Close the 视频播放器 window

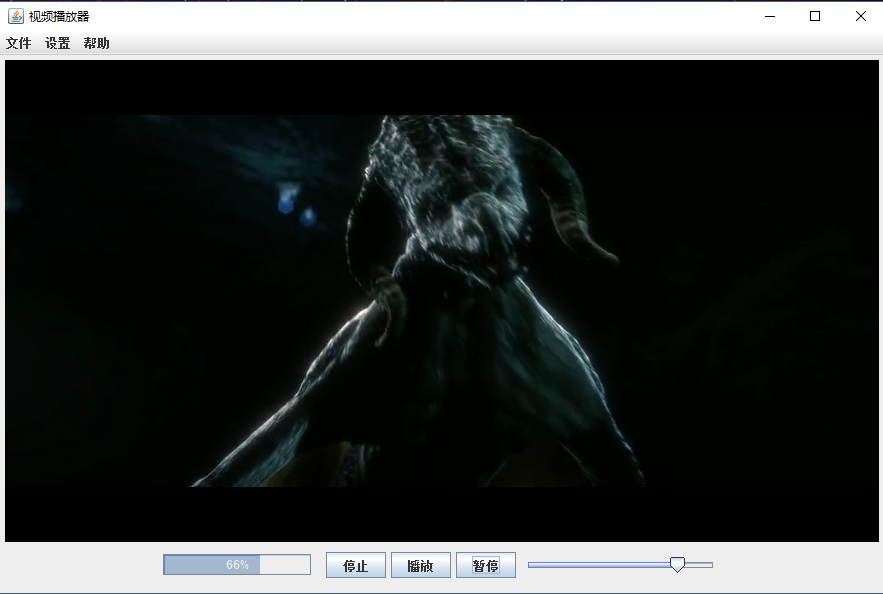860,15
